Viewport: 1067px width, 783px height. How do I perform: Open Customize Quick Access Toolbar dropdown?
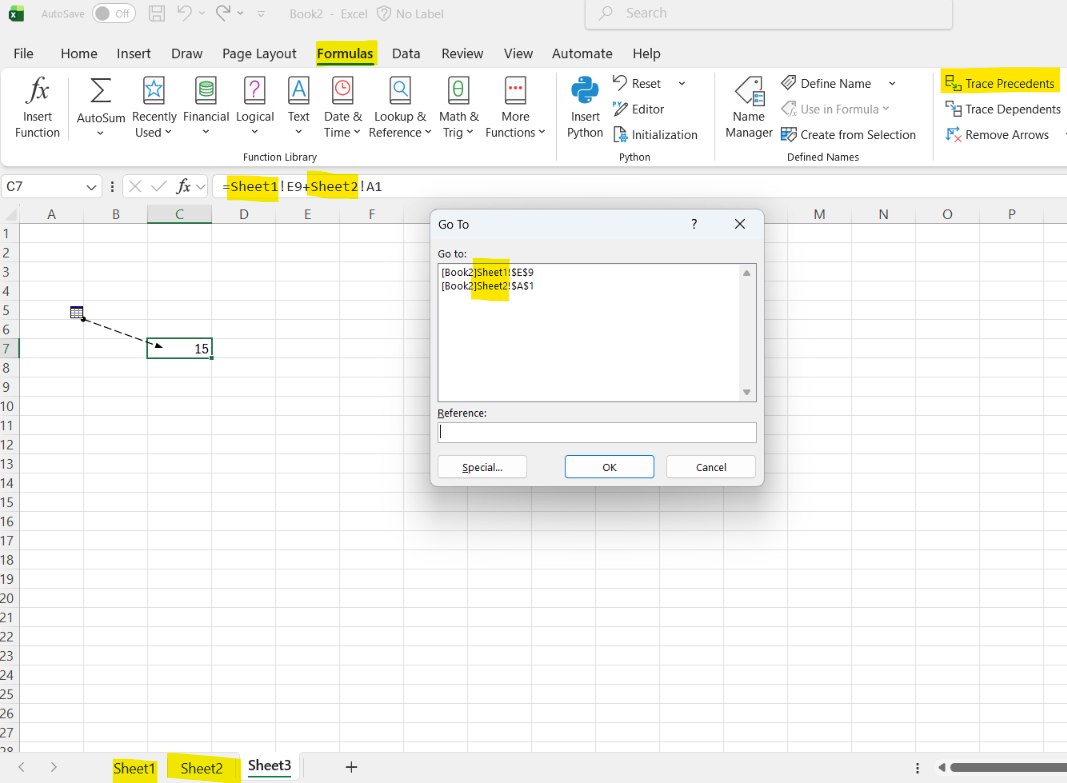pyautogui.click(x=261, y=14)
